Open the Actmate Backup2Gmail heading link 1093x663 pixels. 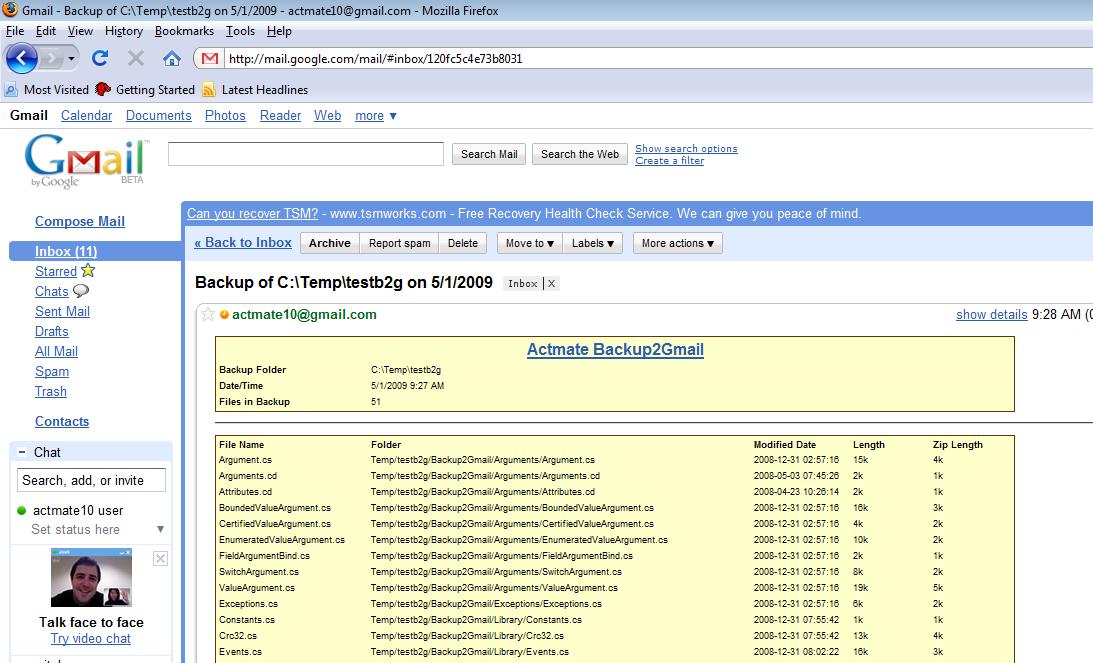[x=615, y=349]
